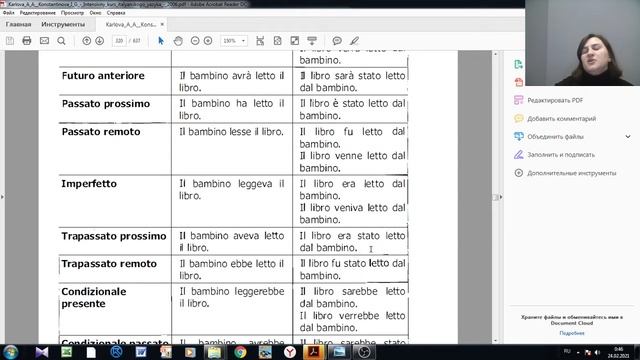Click the Create PDF red icon in right panel
The width and height of the screenshot is (640, 360).
click(x=519, y=82)
